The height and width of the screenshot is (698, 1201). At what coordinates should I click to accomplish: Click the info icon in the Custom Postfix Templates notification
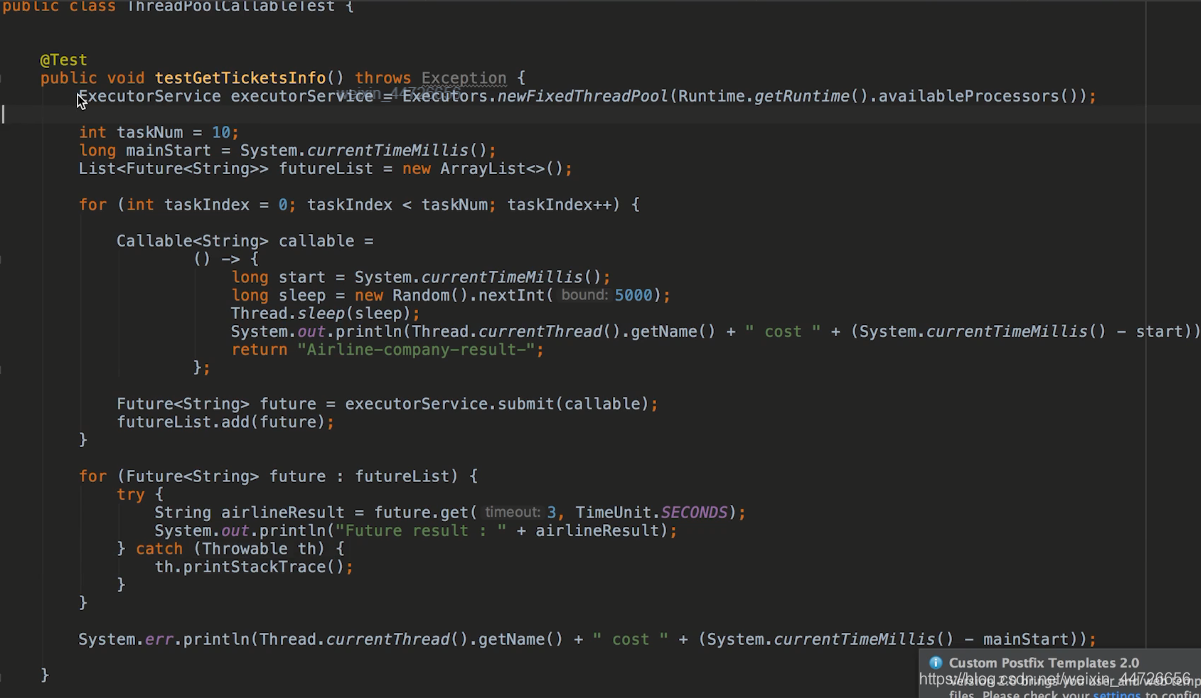click(936, 663)
